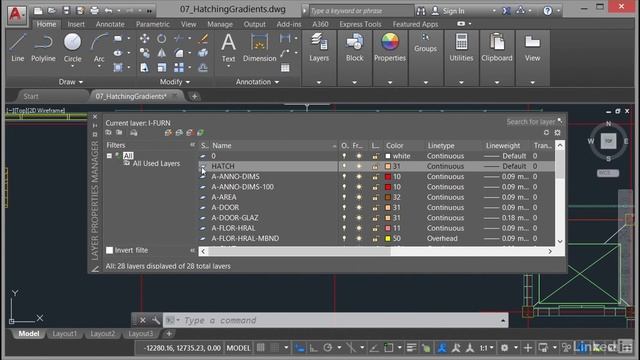640x360 pixels.
Task: Select the Copy tool
Action: click(144, 53)
